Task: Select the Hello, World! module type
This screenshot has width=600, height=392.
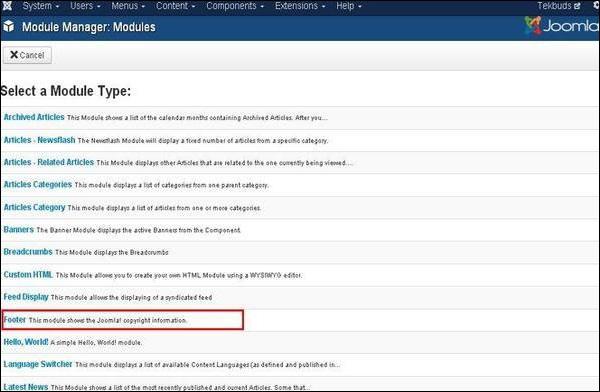Action: (26, 341)
